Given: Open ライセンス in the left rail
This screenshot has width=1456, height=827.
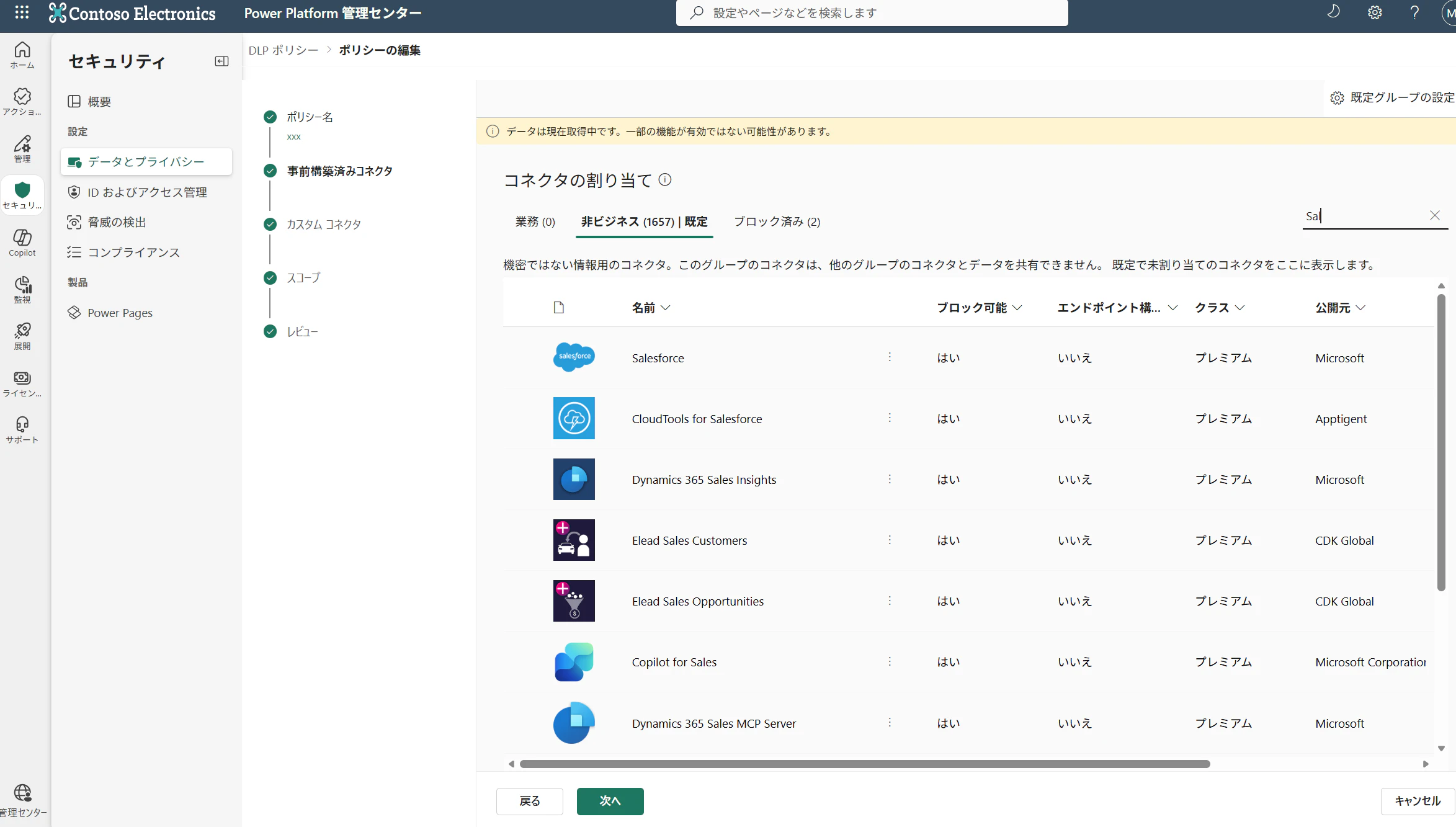Looking at the screenshot, I should point(22,383).
